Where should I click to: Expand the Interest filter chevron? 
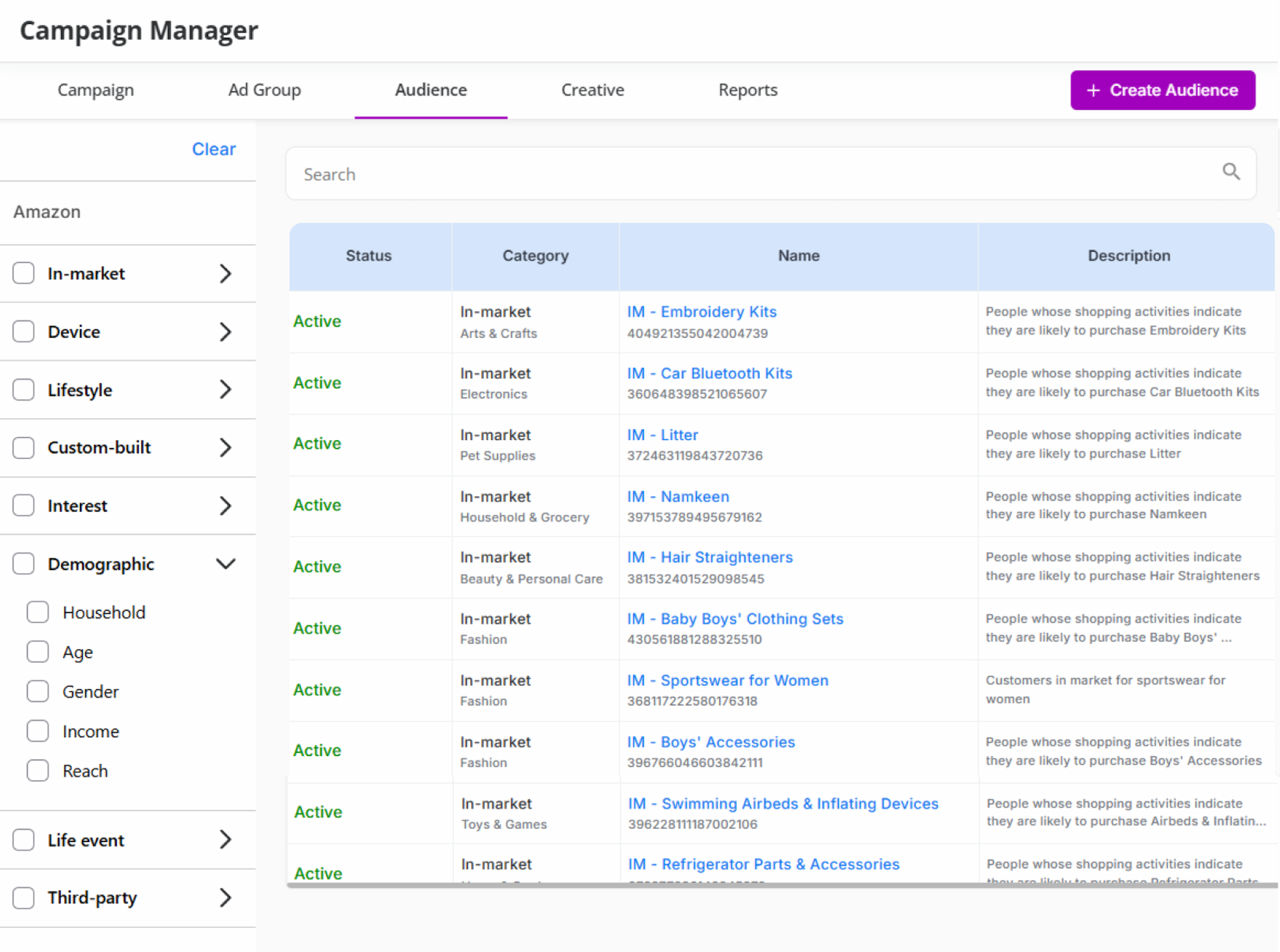pos(225,506)
